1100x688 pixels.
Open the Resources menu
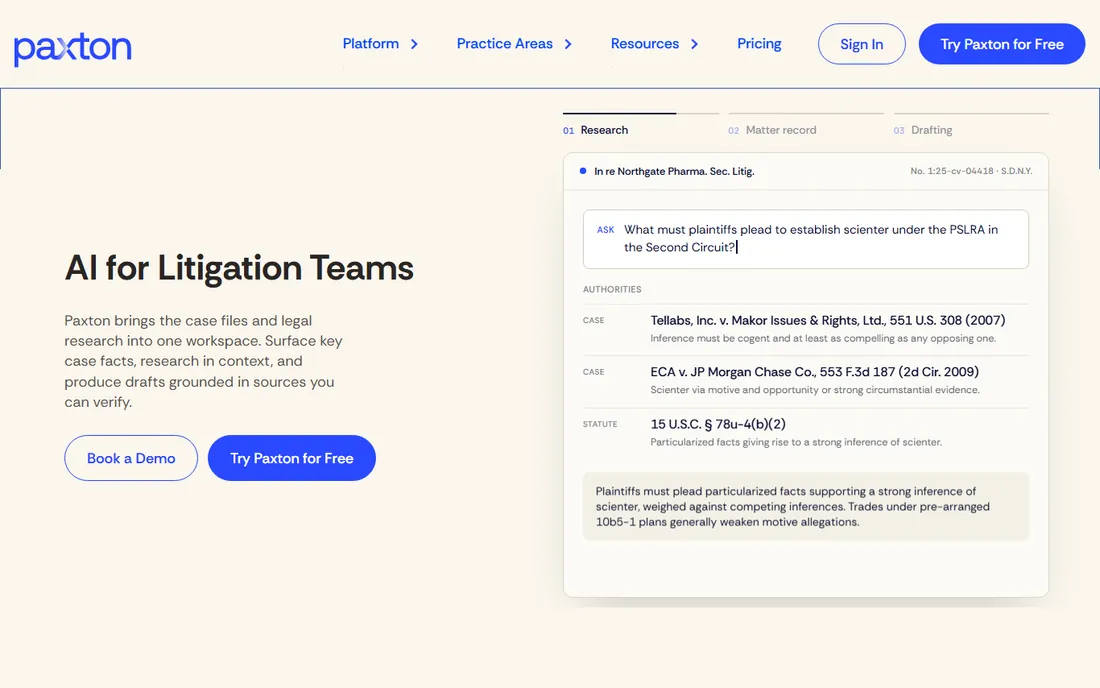[645, 43]
